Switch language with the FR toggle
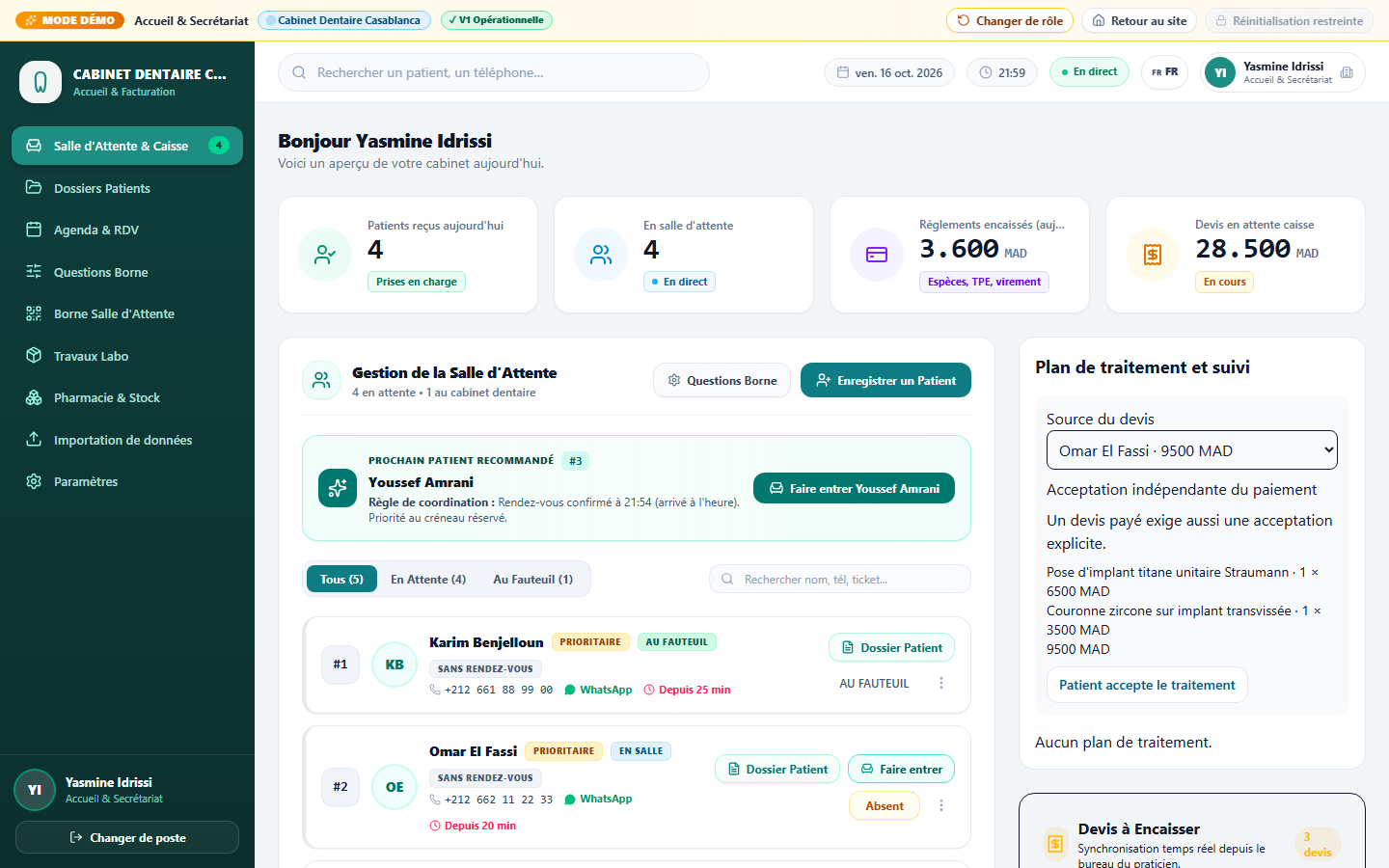The height and width of the screenshot is (868, 1389). click(x=1164, y=72)
